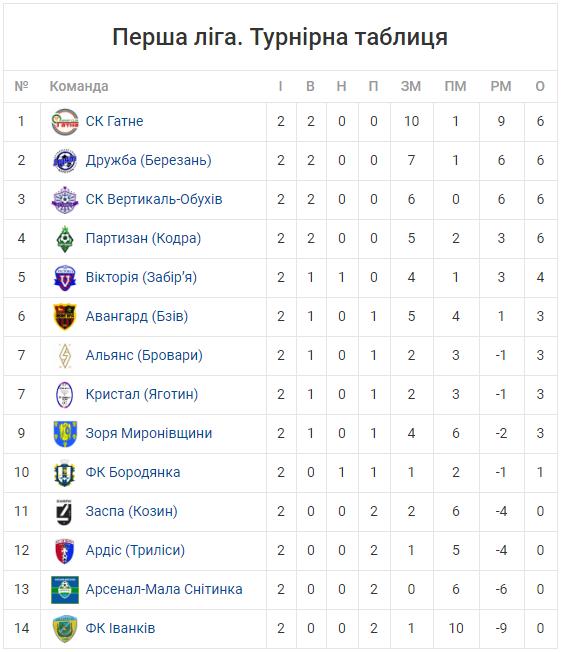Viewport: 563px width, 652px height.
Task: Select the РМ column header
Action: pyautogui.click(x=501, y=86)
